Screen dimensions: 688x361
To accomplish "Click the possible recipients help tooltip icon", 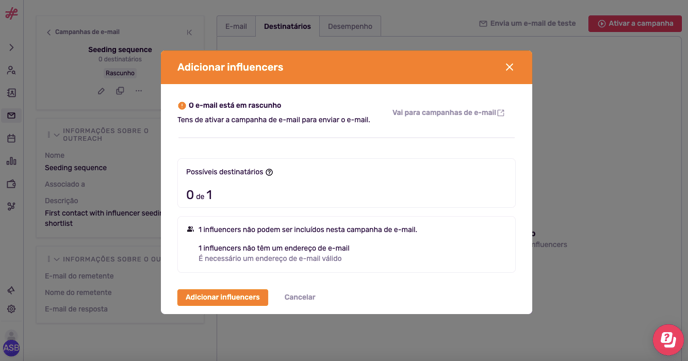I will pos(269,172).
